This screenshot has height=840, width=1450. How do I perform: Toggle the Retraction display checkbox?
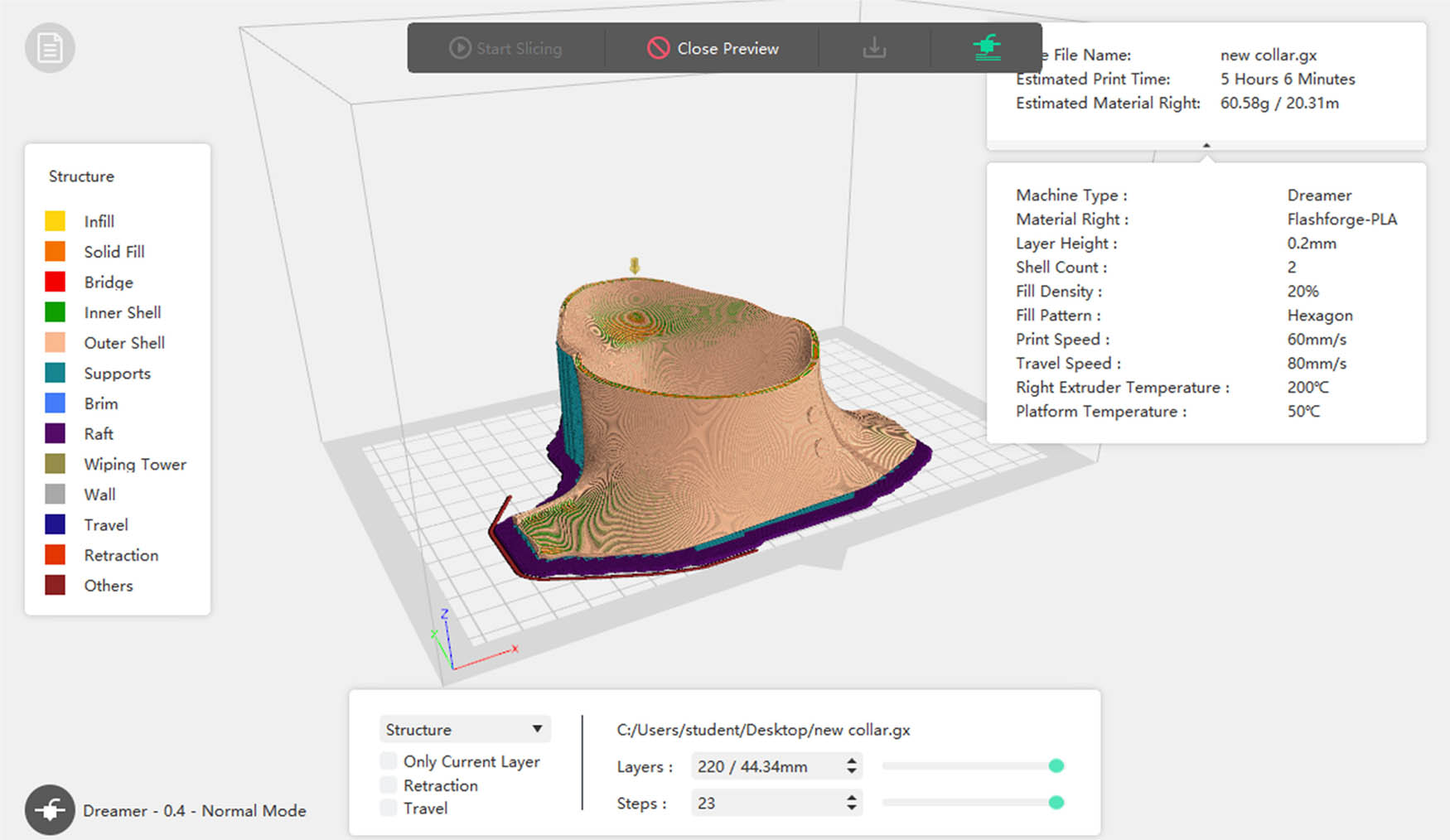[388, 784]
